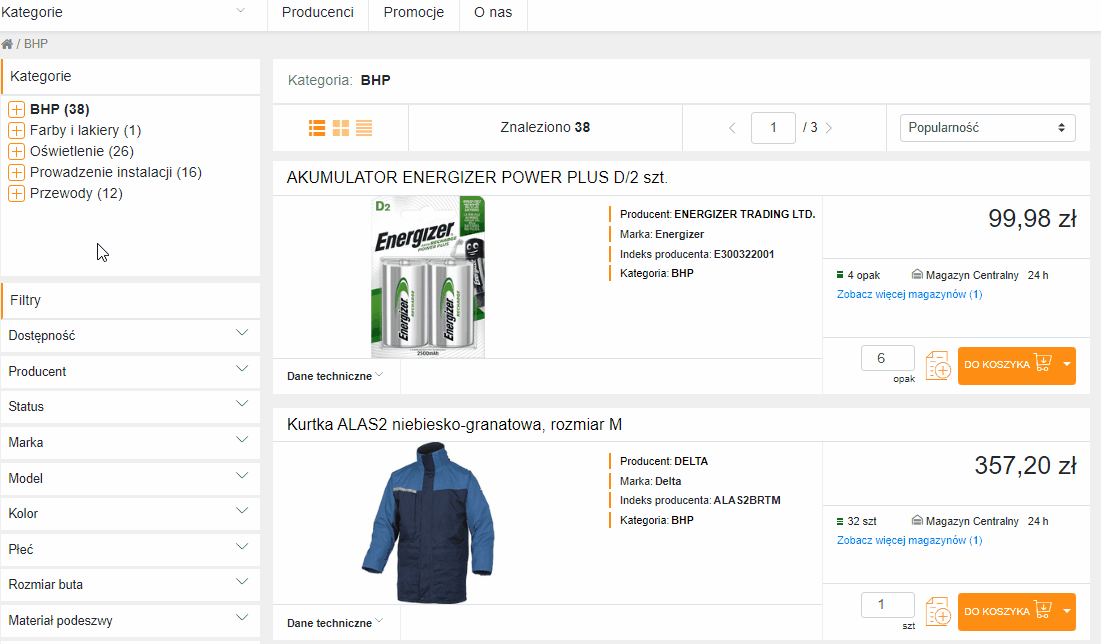Image resolution: width=1101 pixels, height=644 pixels.
Task: Select the Prowadzenie instalacji (16) category
Action: (x=116, y=173)
